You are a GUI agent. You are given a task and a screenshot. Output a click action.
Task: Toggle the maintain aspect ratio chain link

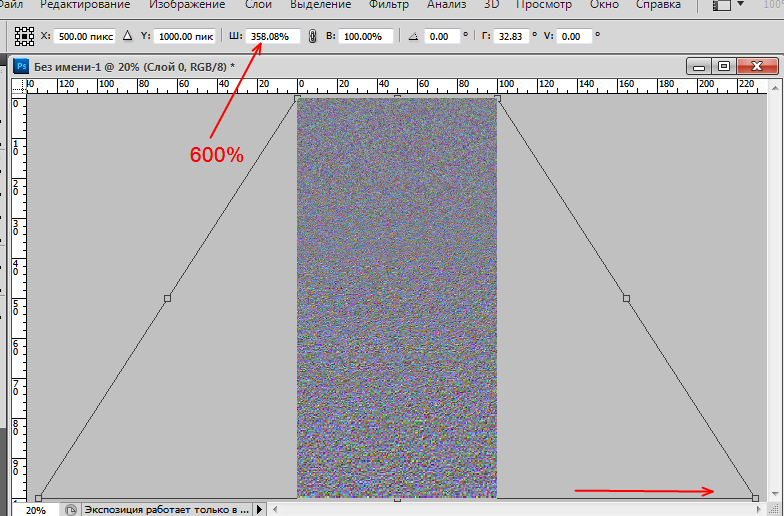pyautogui.click(x=312, y=36)
